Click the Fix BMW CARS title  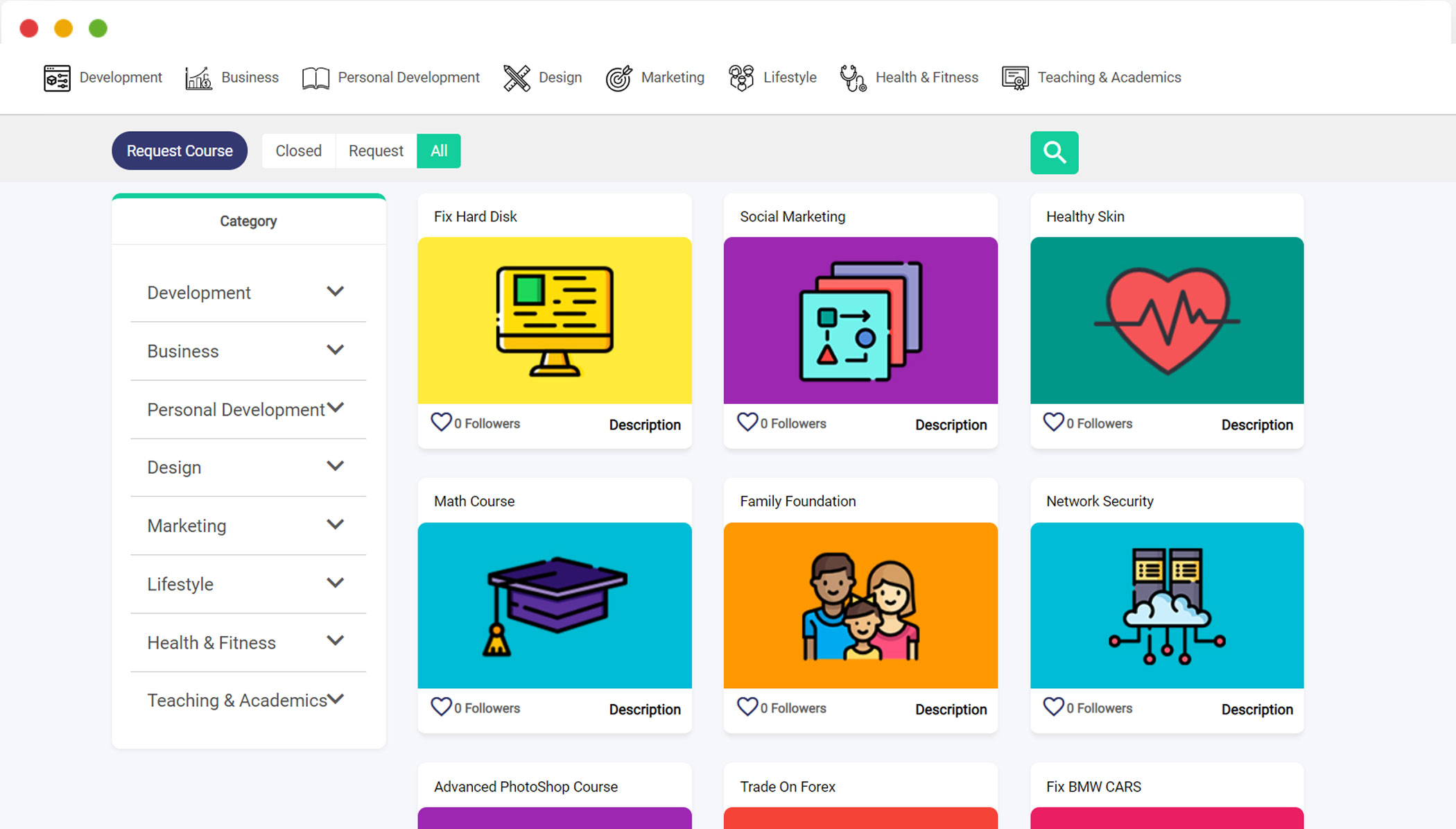[x=1093, y=787]
